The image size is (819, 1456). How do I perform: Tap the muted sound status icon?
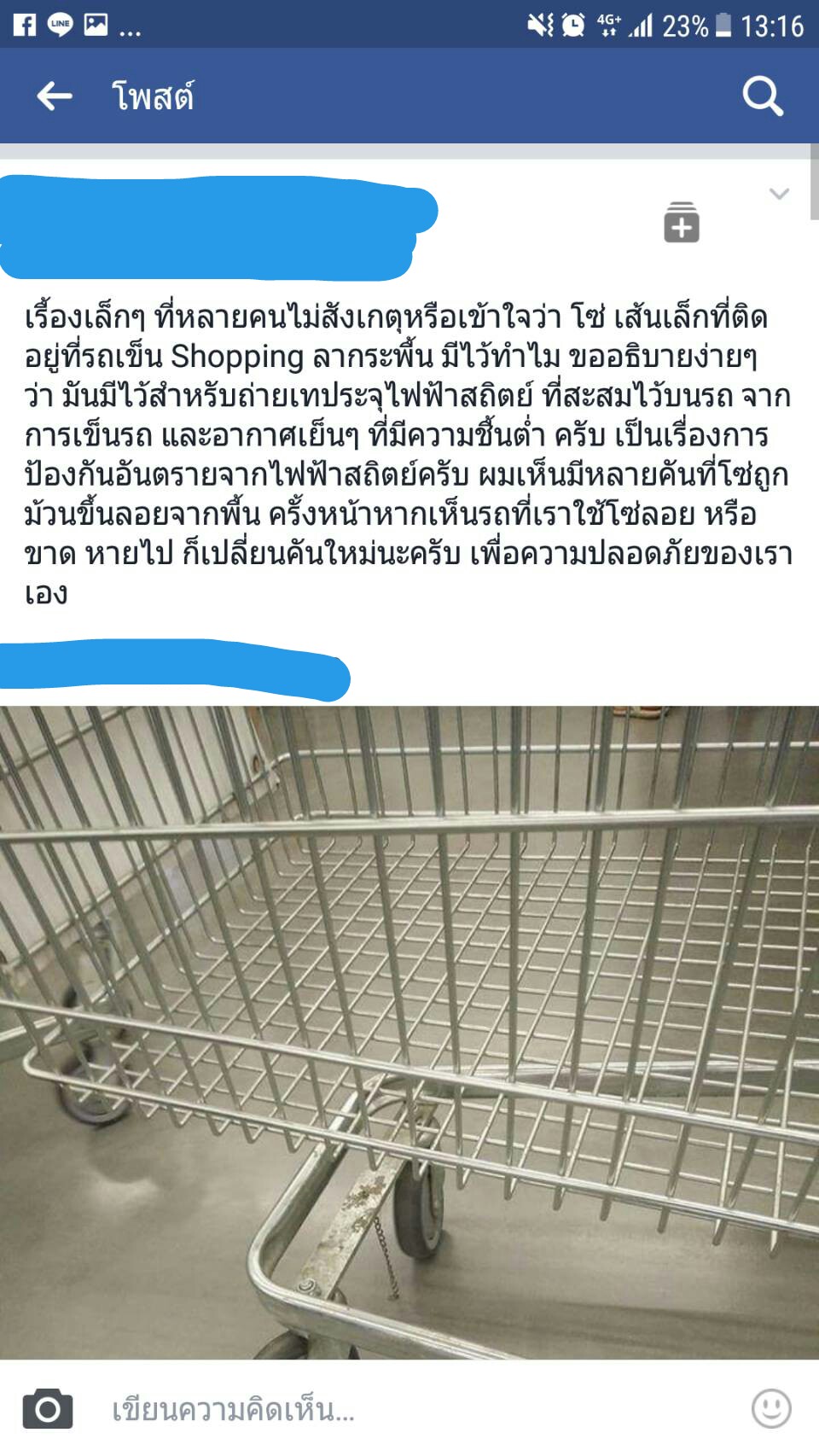coord(540,26)
